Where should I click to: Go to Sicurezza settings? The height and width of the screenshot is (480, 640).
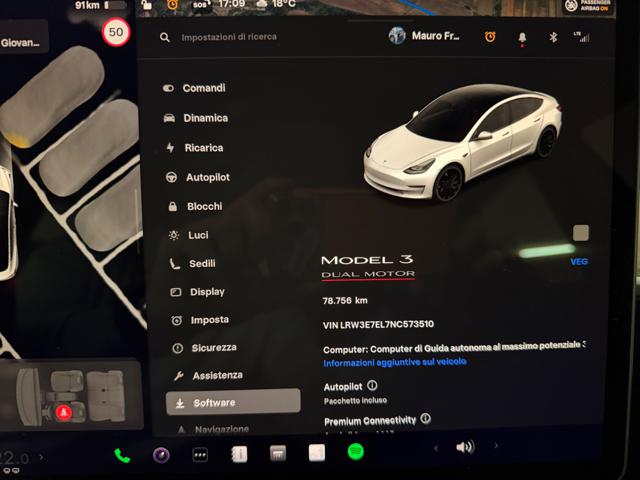pos(213,348)
